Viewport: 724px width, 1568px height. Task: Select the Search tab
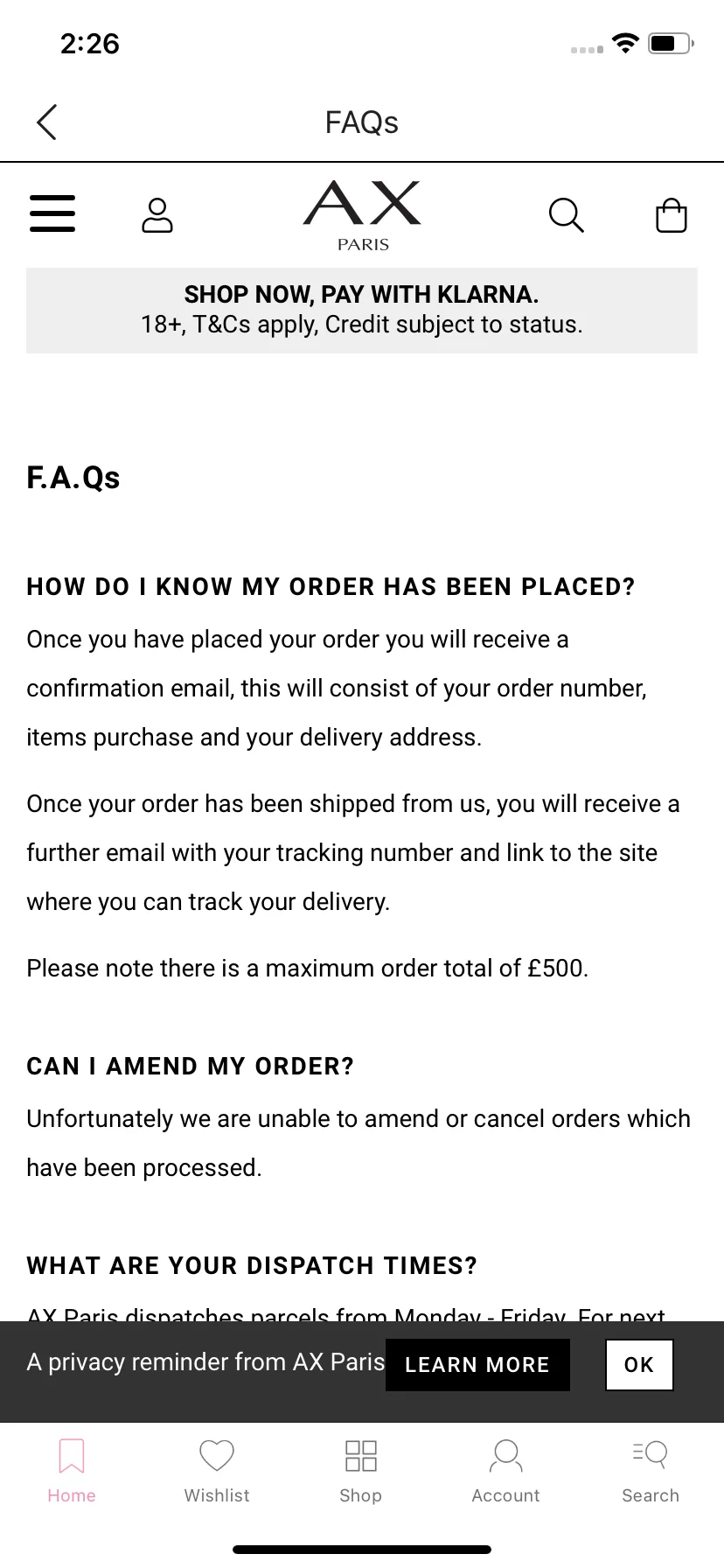coord(651,1470)
